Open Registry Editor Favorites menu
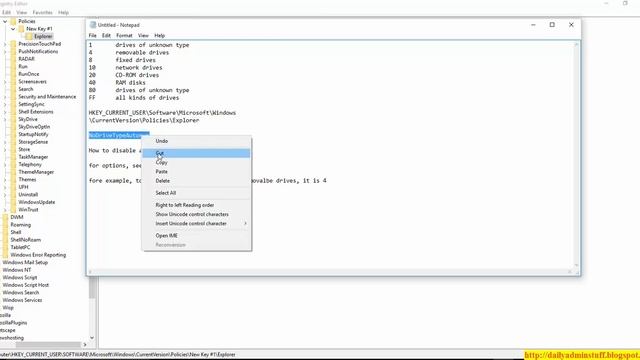640x360 pixels. point(42,13)
